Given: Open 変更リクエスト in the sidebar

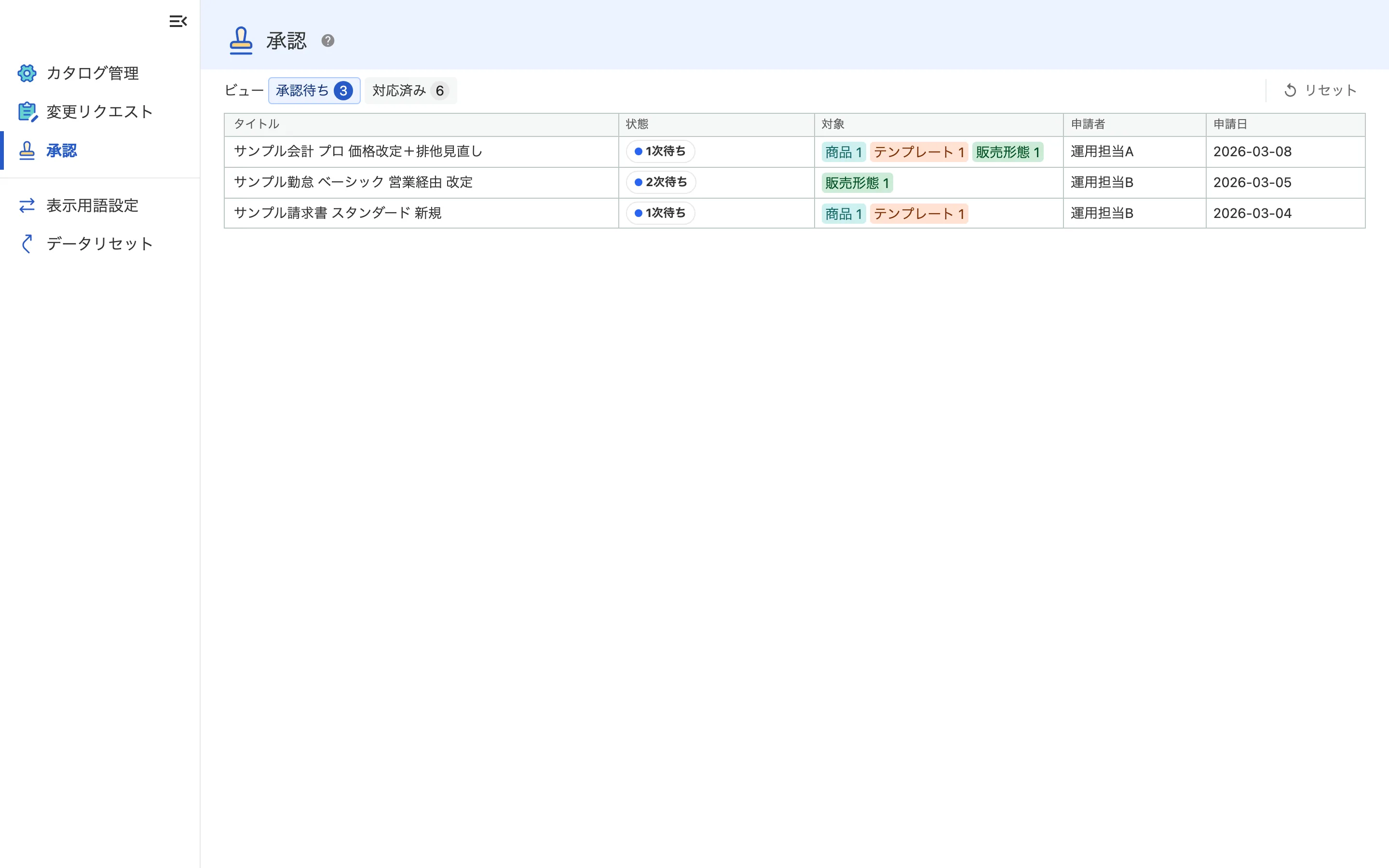Looking at the screenshot, I should [100, 111].
